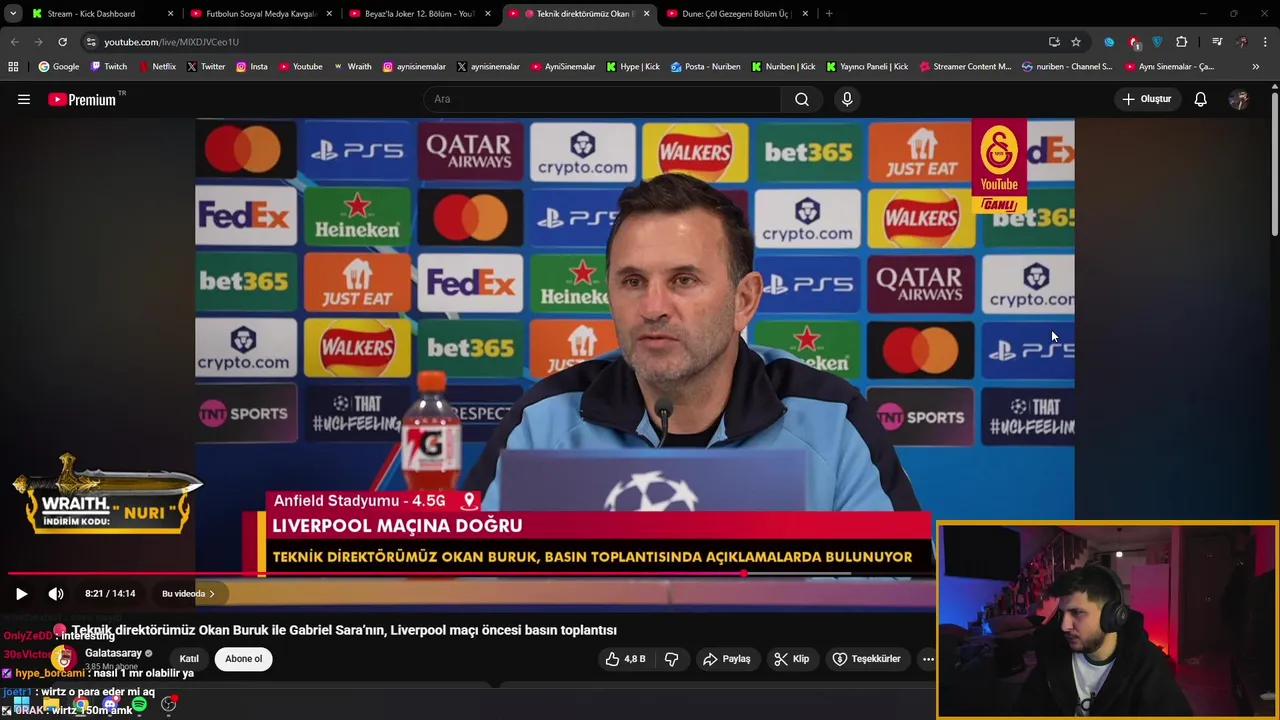Open the Insta bookmark
Viewport: 1280px width, 720px height.
pyautogui.click(x=252, y=67)
